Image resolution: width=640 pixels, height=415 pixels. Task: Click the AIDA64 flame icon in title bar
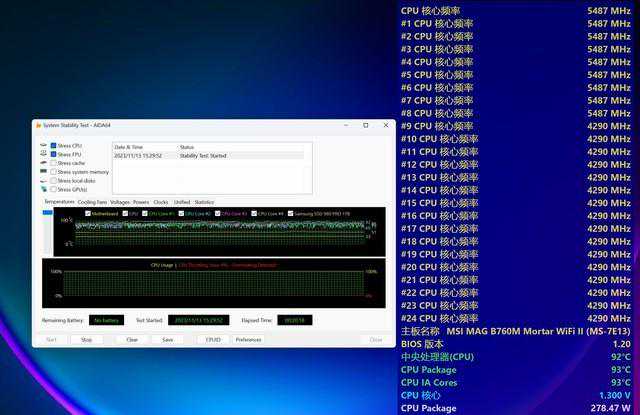37,125
